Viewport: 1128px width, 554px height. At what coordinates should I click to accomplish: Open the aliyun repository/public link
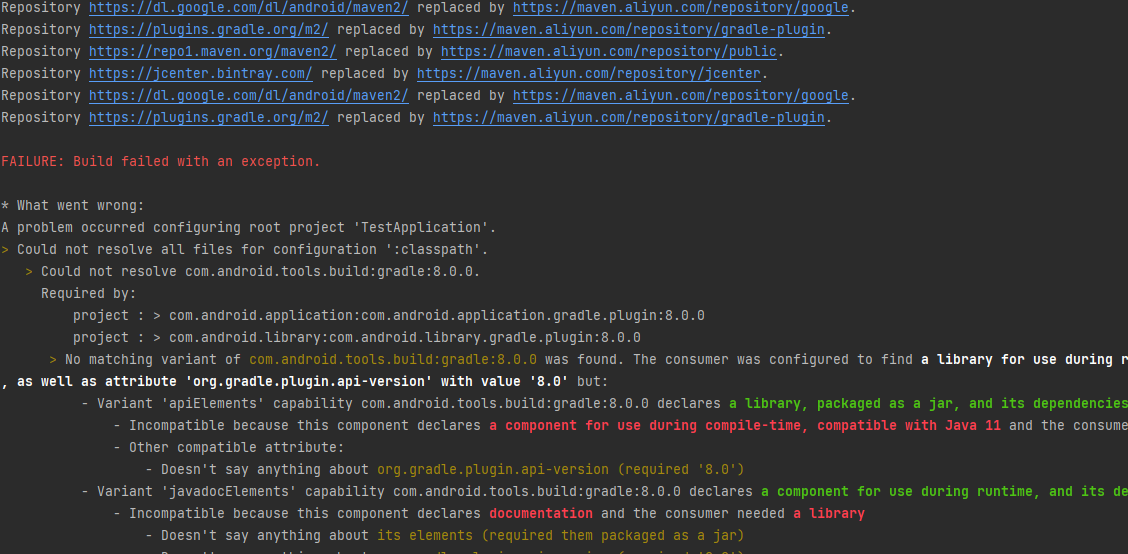612,51
